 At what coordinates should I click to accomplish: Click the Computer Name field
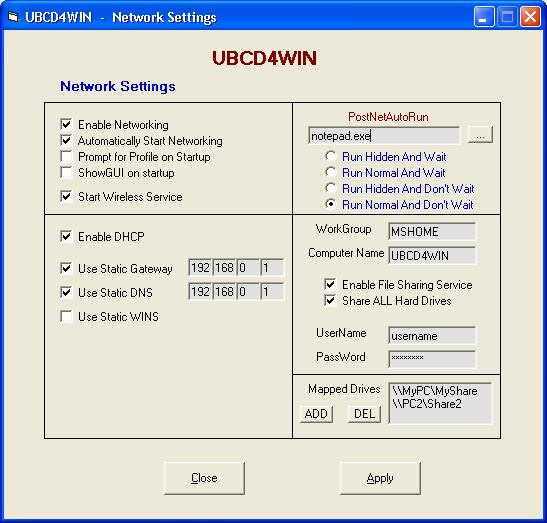(x=432, y=255)
